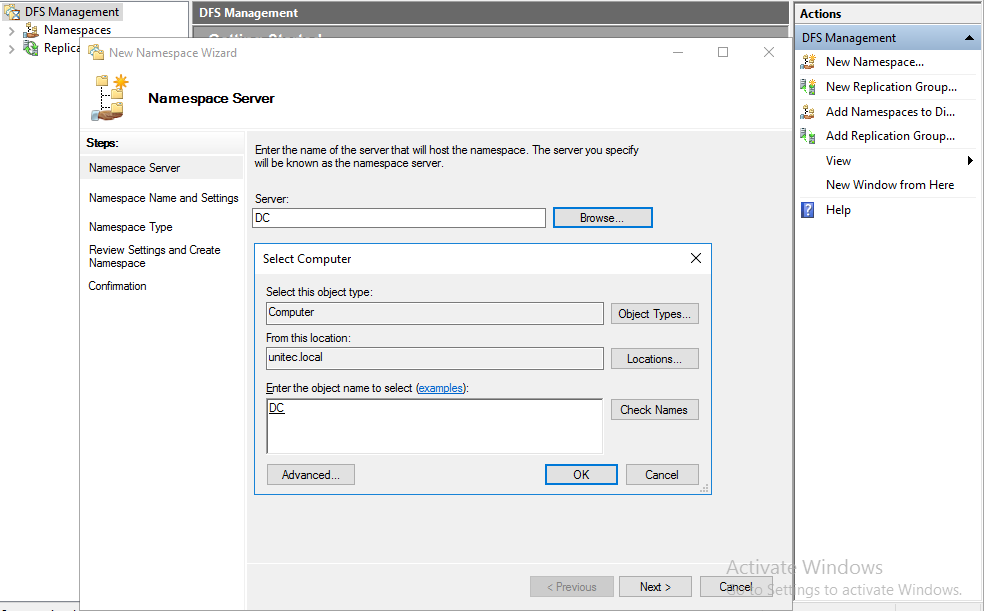
Task: Click the Add Namespaces to Display icon
Action: 808,112
